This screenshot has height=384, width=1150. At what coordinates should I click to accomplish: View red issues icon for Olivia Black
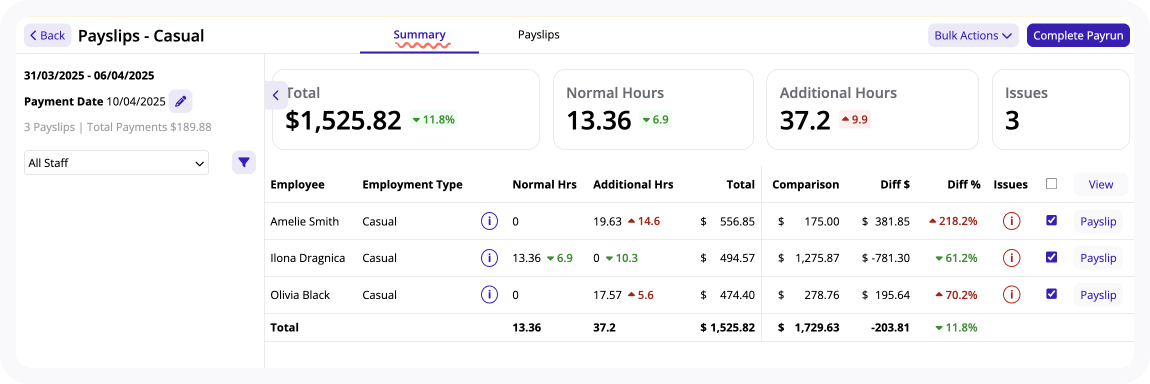[x=1011, y=295]
